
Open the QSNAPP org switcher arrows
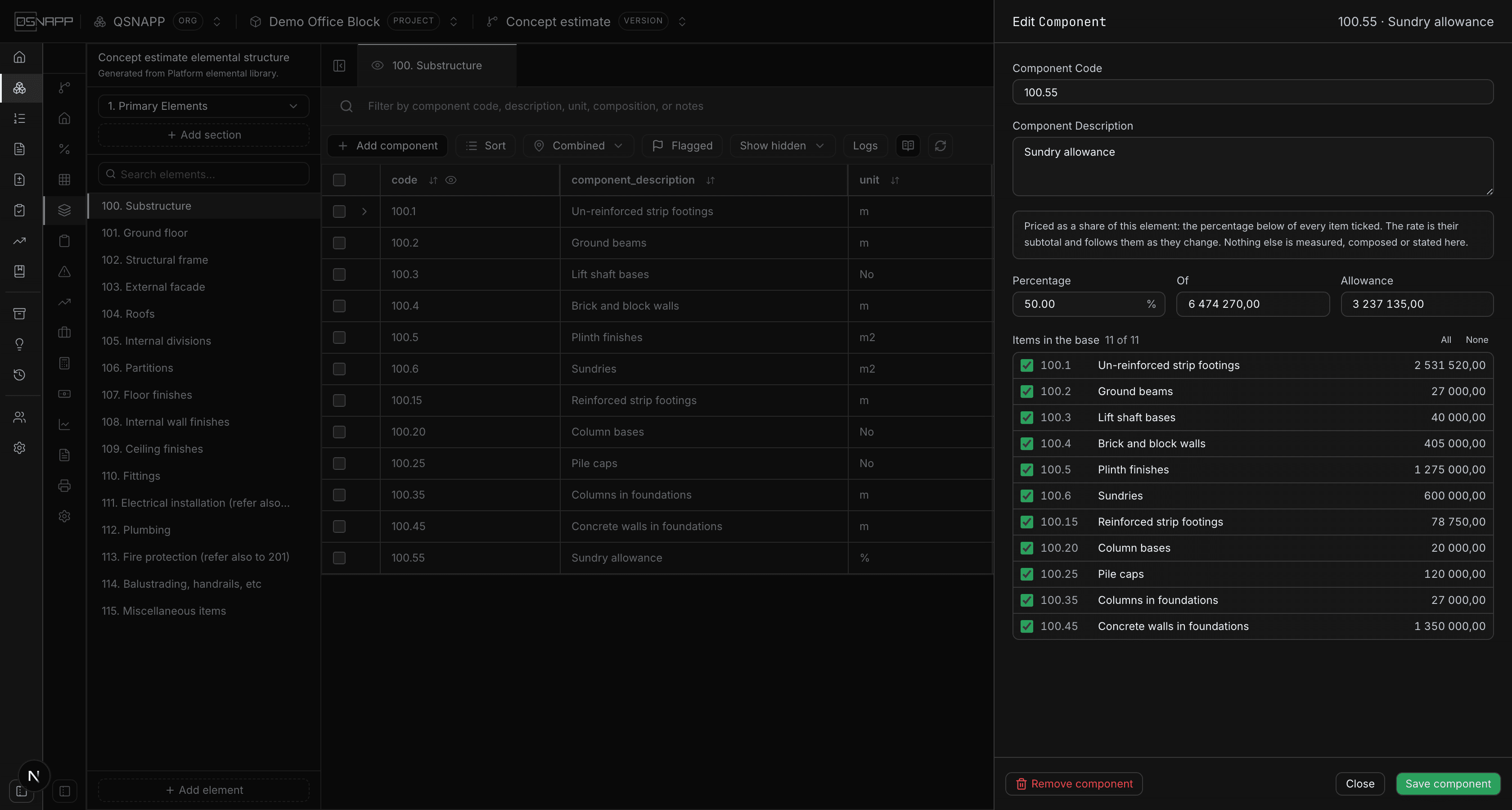[x=216, y=22]
